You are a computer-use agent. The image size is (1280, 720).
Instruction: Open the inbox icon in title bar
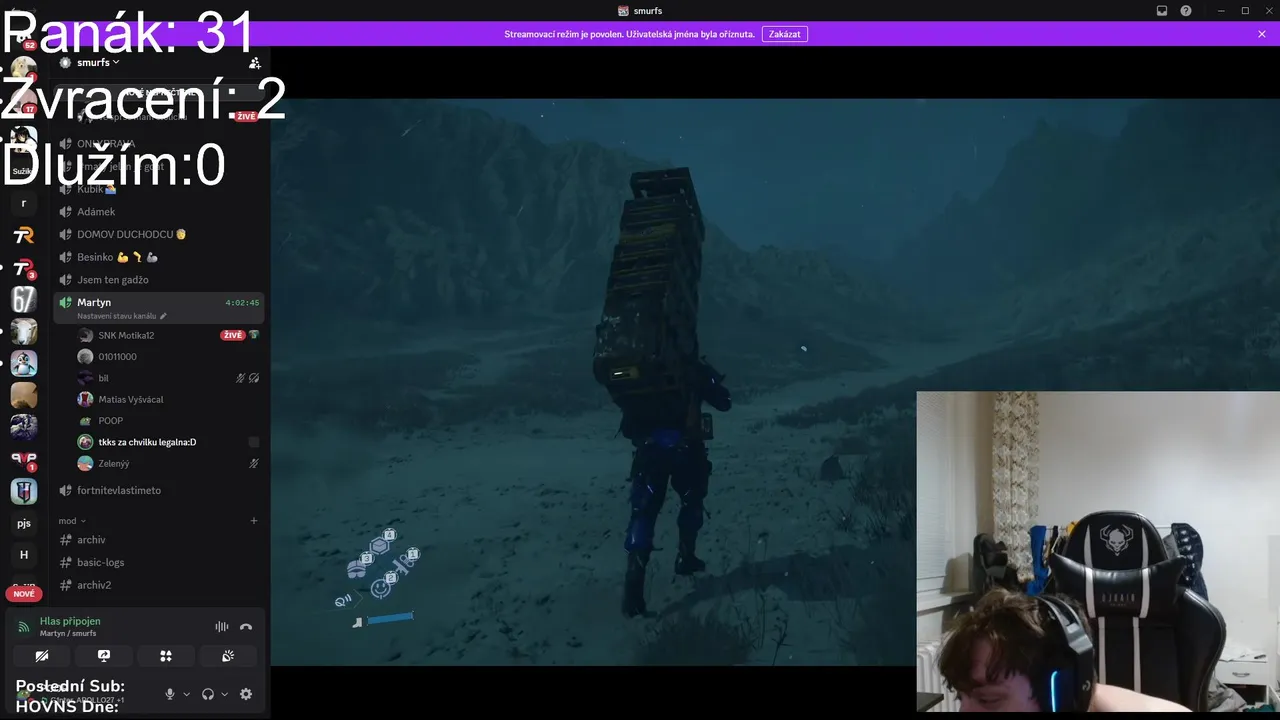pos(1162,11)
